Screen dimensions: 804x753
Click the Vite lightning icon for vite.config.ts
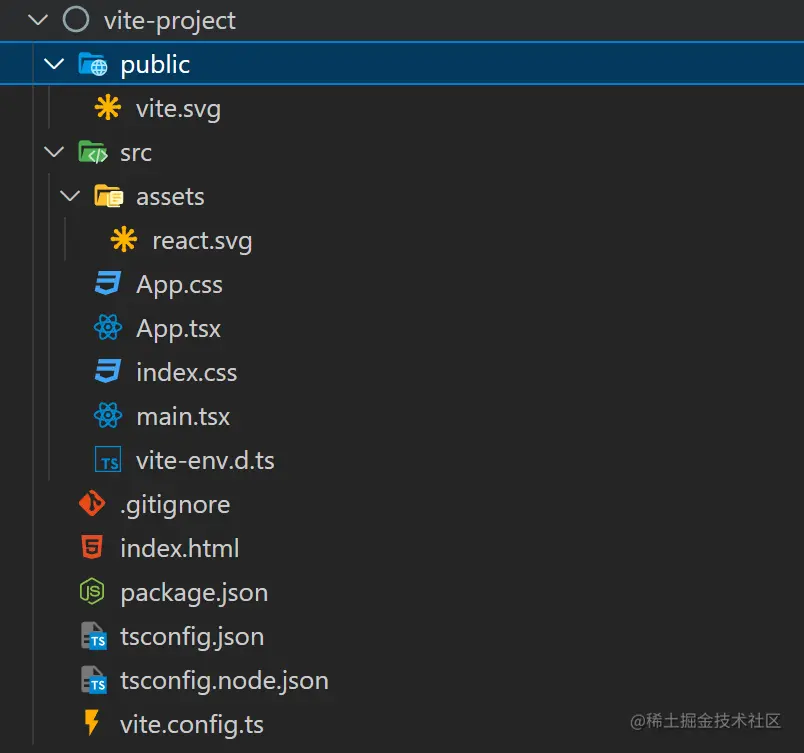point(92,723)
